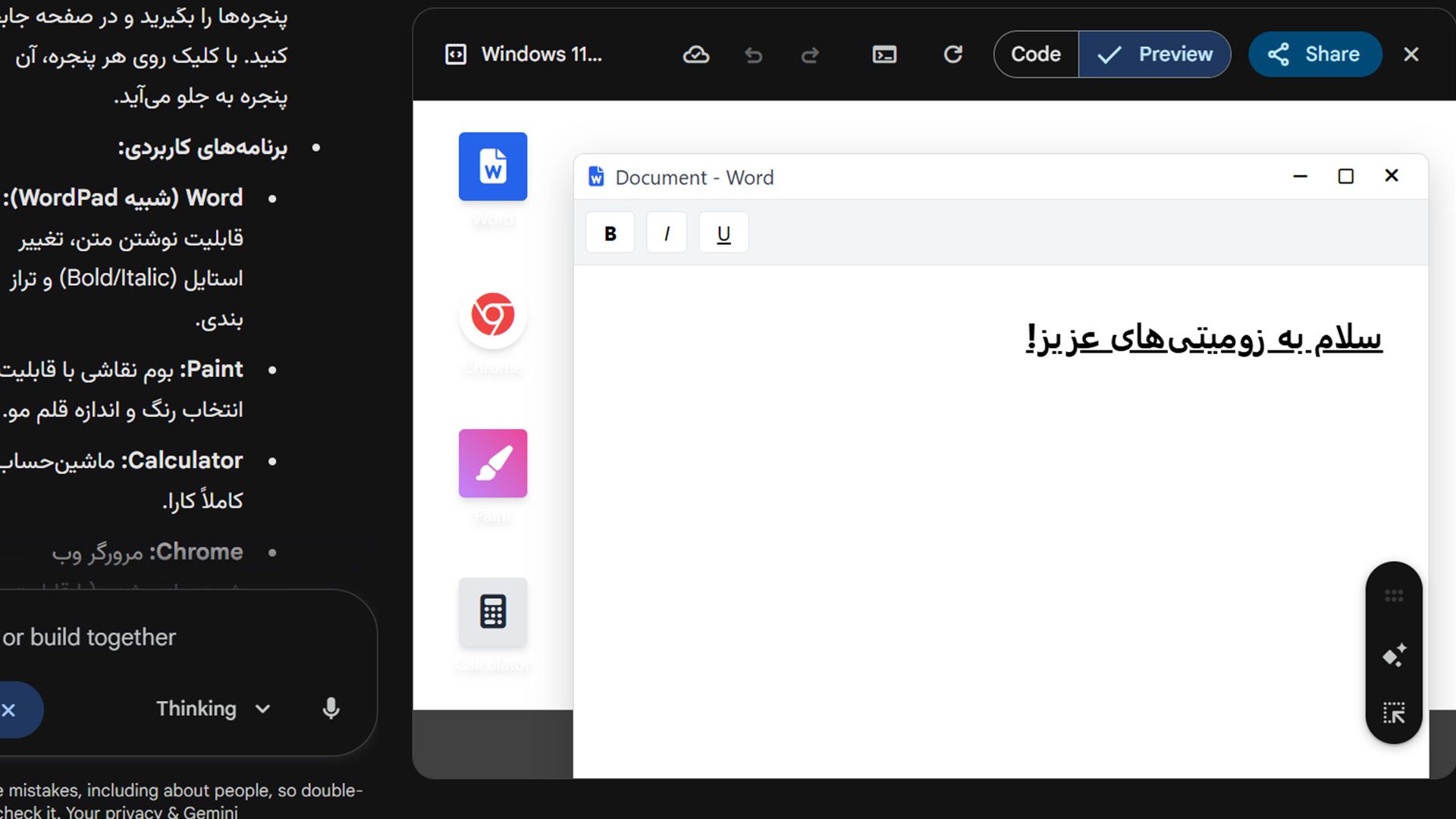Expand the Thinking model dropdown
This screenshot has height=819, width=1456.
[x=262, y=709]
